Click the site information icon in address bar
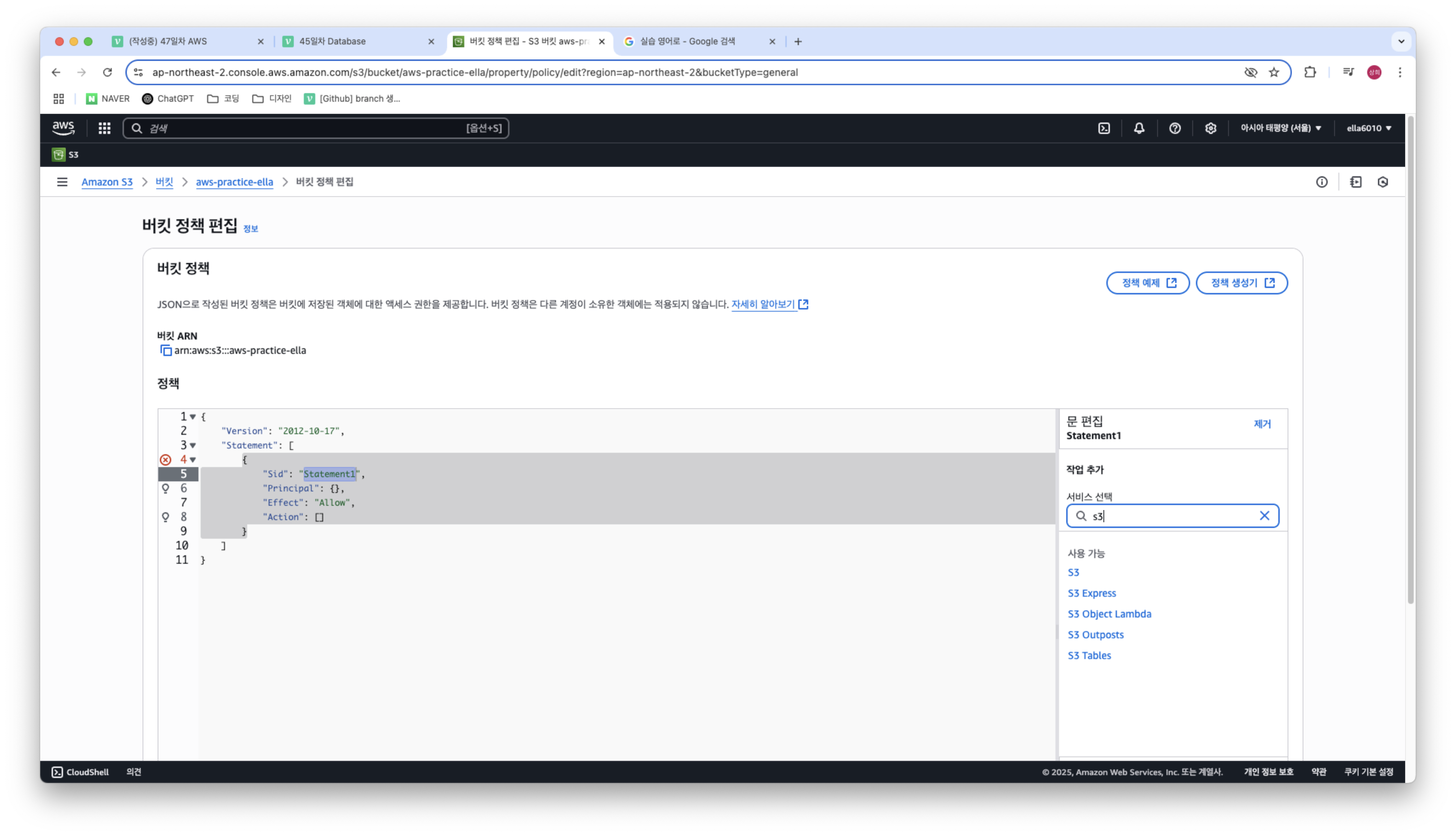 [138, 72]
